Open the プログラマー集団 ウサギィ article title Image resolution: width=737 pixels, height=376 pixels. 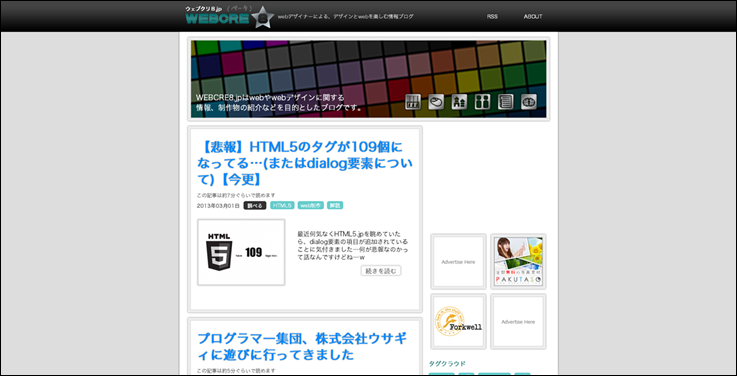[x=302, y=346]
